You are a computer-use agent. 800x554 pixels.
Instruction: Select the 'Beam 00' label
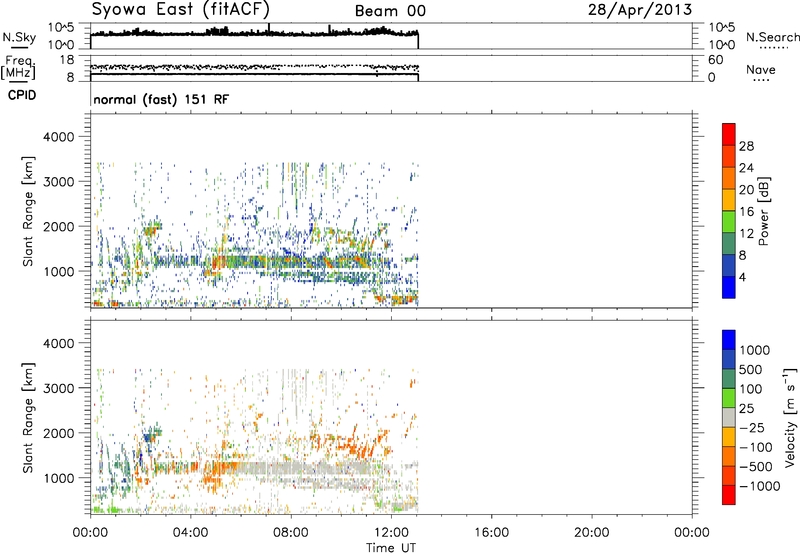pos(390,11)
